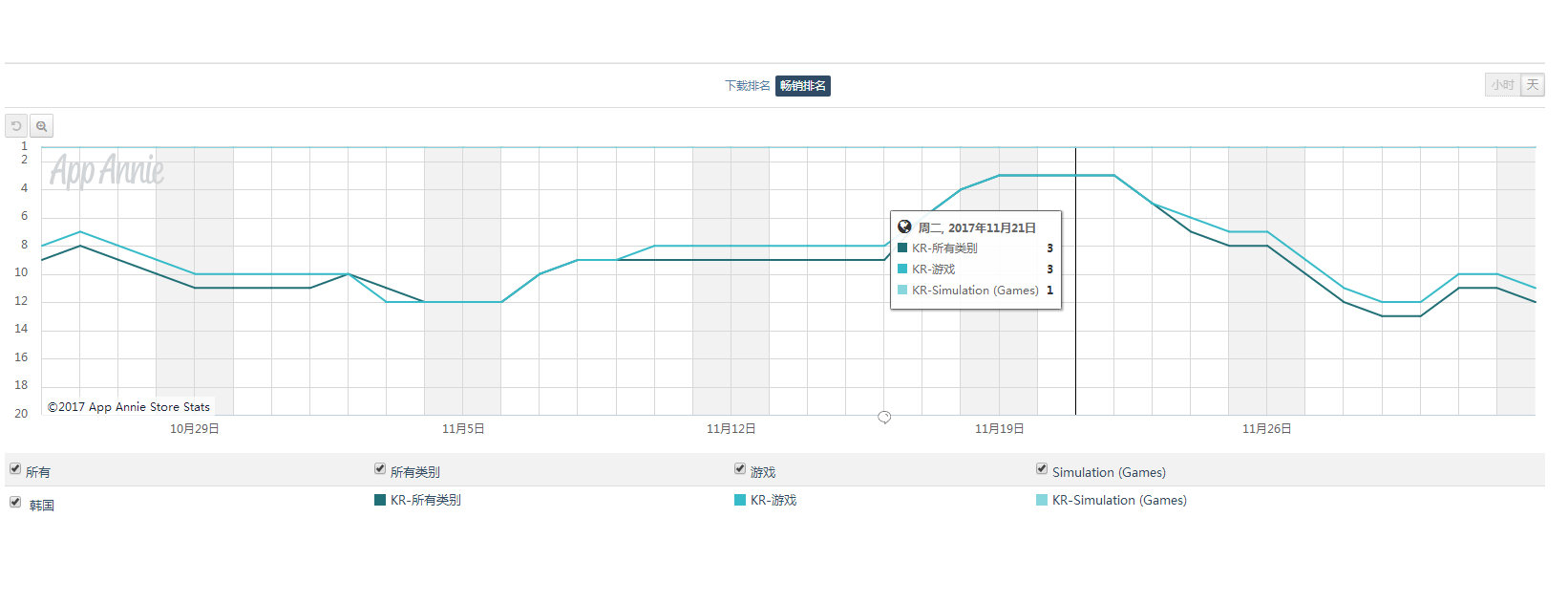1568x604 pixels.
Task: Click the KR-游戏 legend color swatch
Action: click(740, 500)
